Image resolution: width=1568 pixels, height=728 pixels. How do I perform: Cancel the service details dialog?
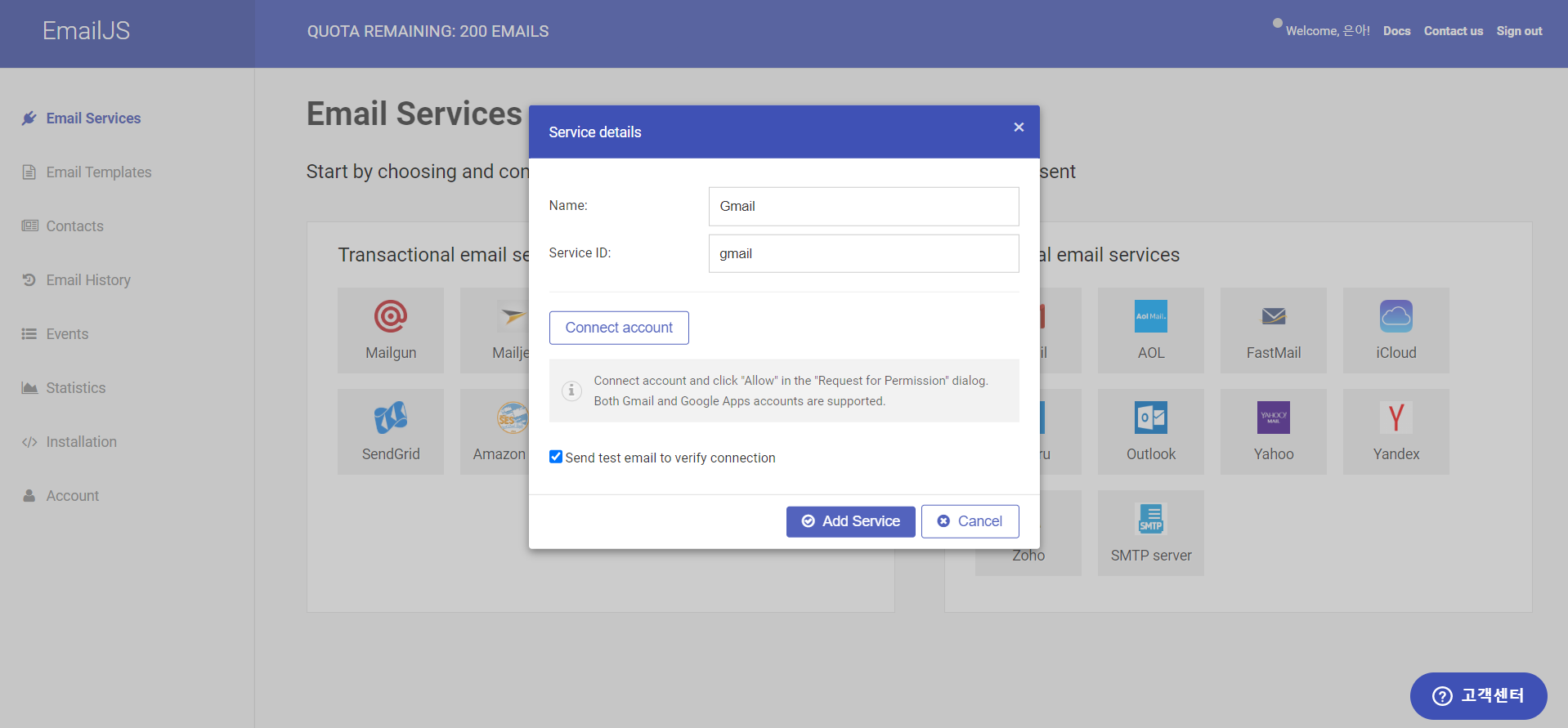pyautogui.click(x=970, y=521)
